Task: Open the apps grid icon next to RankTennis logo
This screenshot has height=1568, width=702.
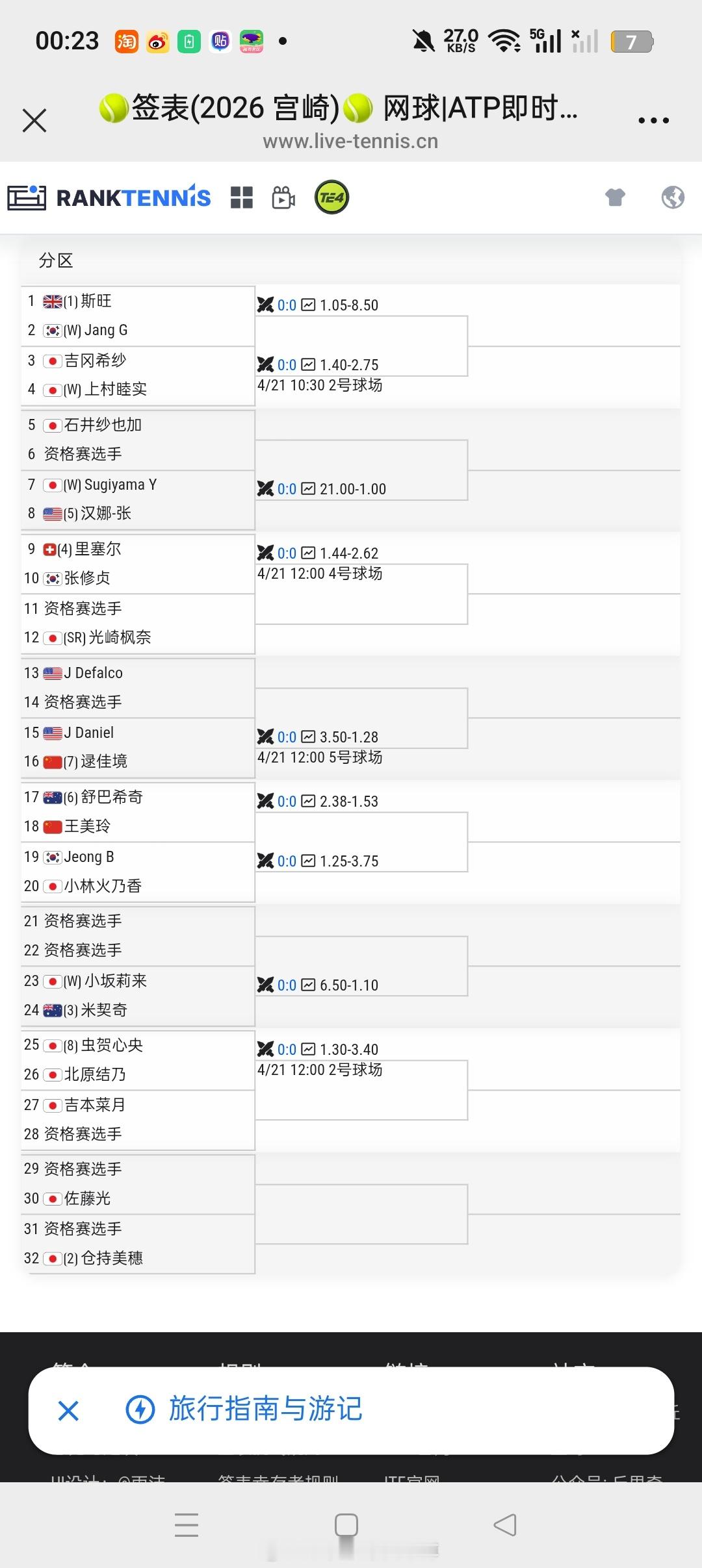Action: click(x=242, y=197)
